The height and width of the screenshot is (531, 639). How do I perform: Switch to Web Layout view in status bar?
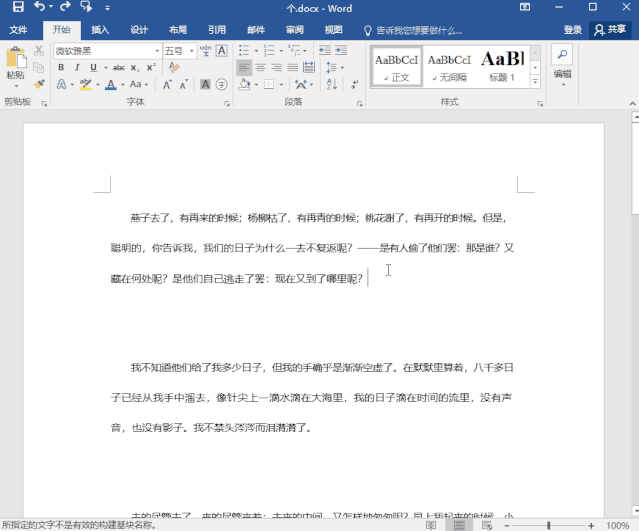click(x=487, y=525)
